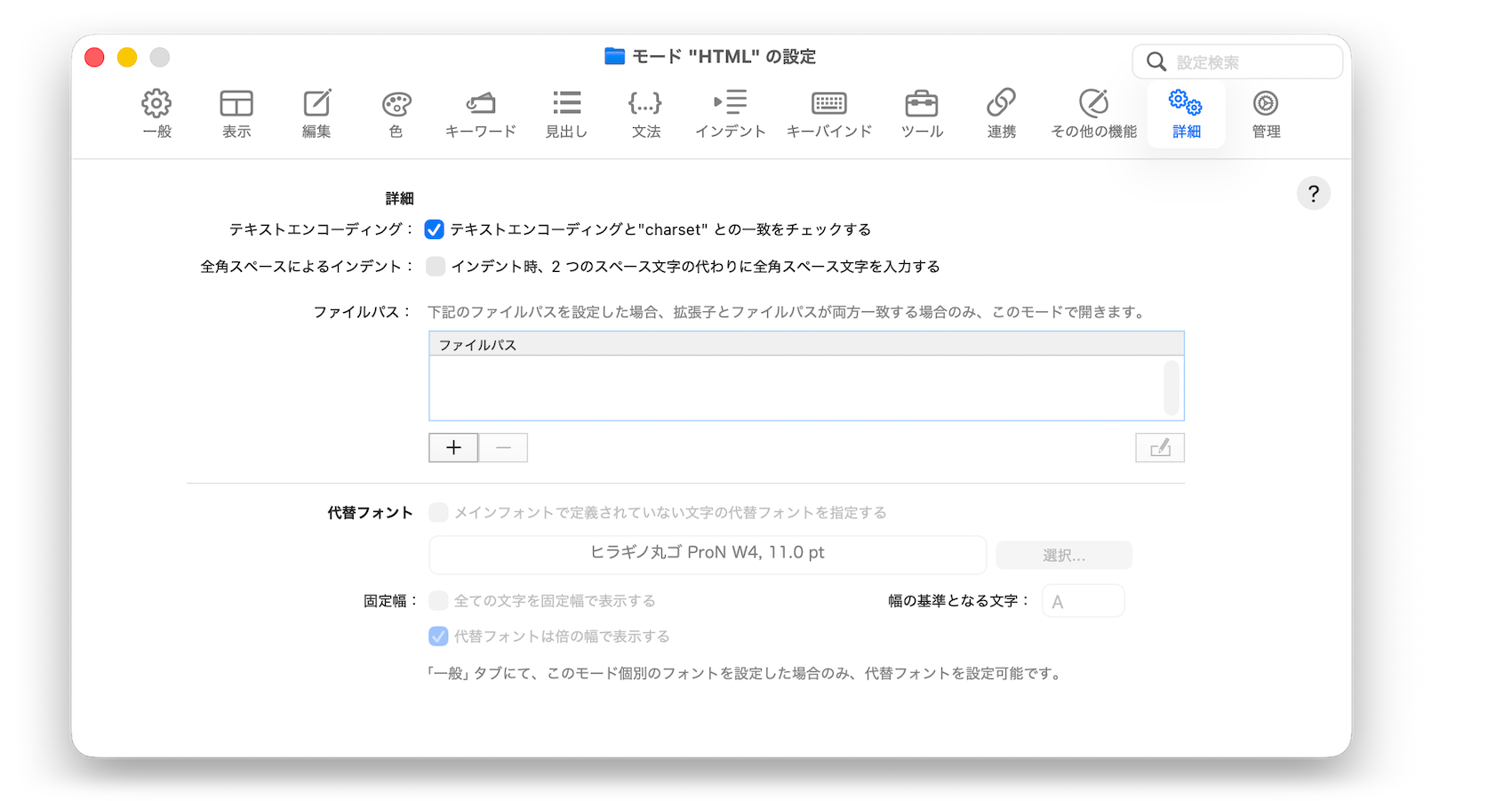Switch to the 管理 (Manage) tab
The image size is (1512, 801).
[1266, 114]
